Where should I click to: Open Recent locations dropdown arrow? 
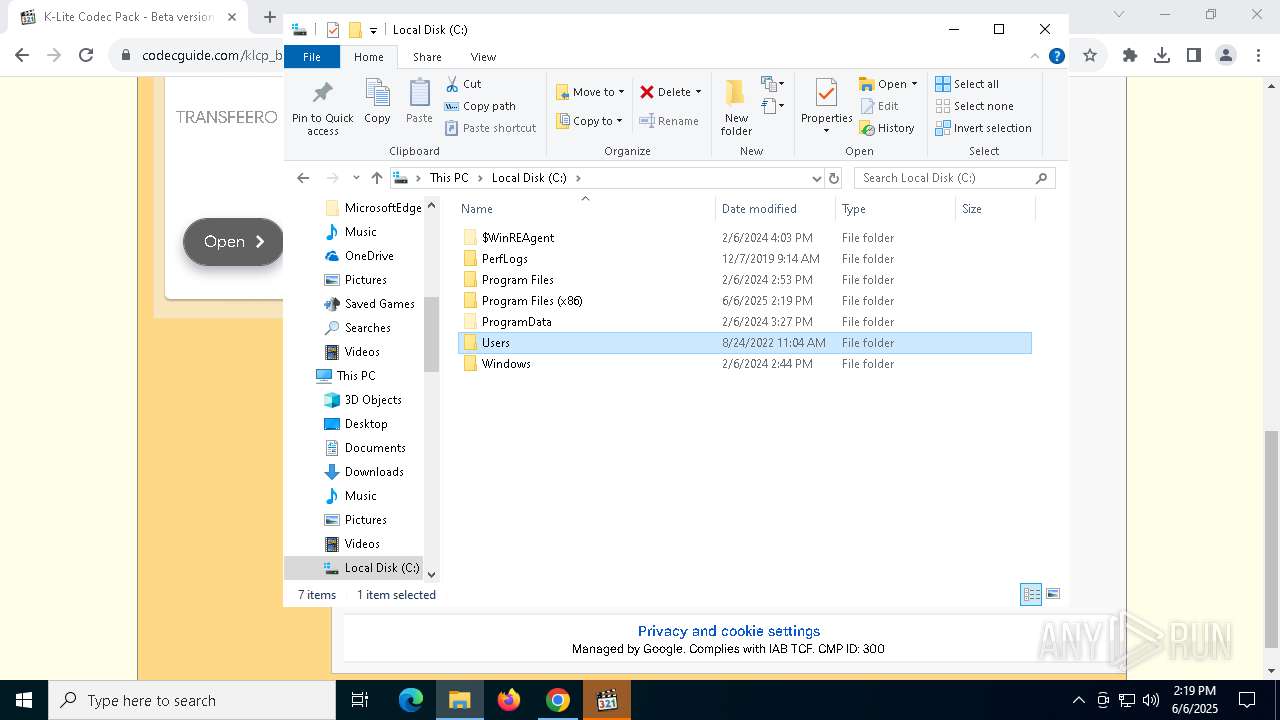356,178
